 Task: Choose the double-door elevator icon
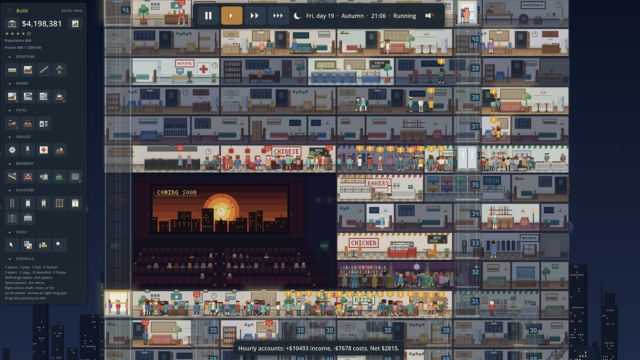[x=60, y=203]
